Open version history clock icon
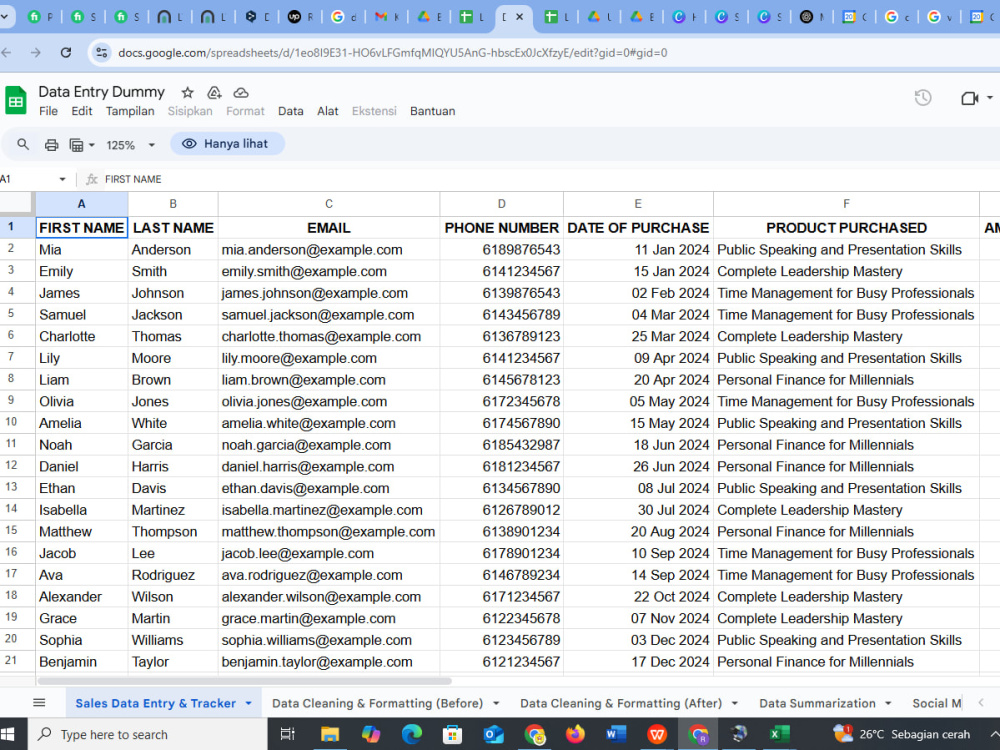This screenshot has width=1000, height=750. [923, 98]
